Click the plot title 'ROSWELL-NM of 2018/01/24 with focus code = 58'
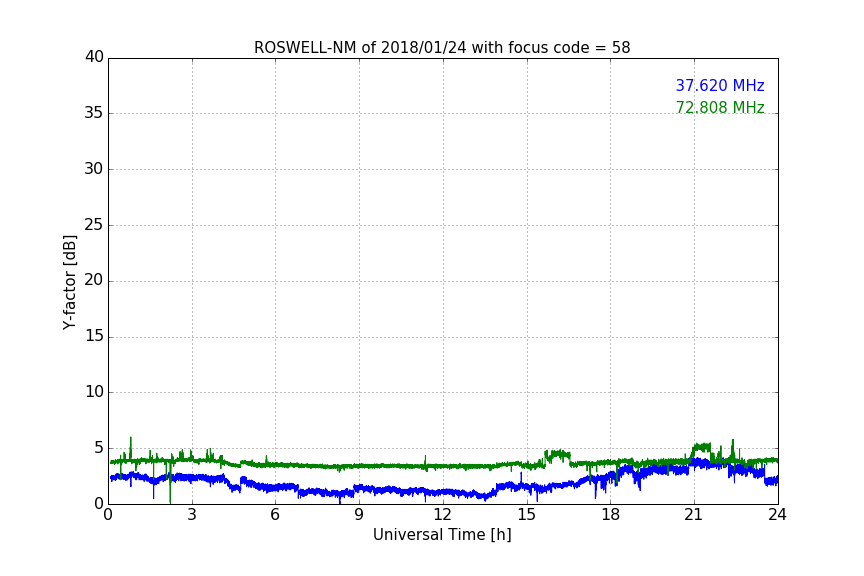The image size is (864, 576). coord(442,48)
